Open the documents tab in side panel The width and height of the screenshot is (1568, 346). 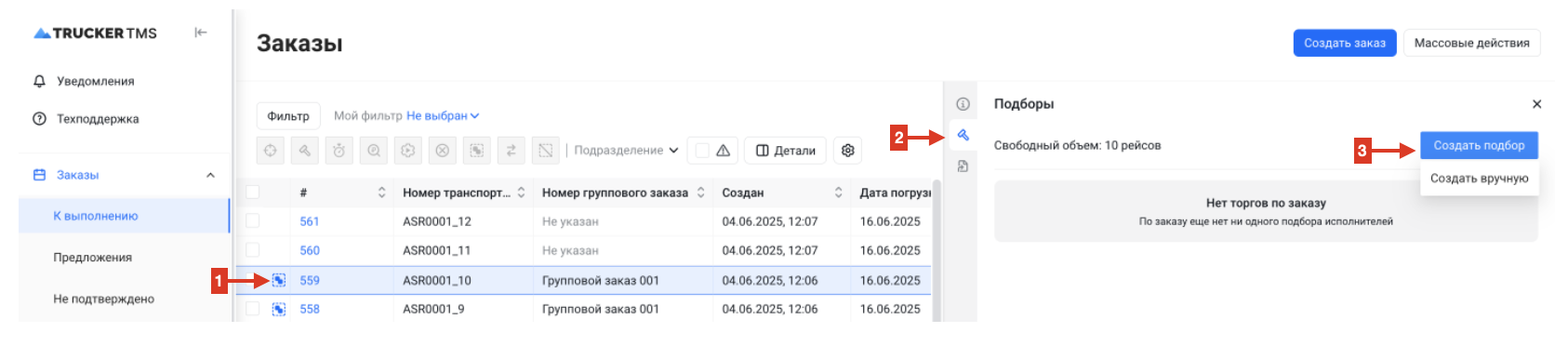[x=963, y=166]
